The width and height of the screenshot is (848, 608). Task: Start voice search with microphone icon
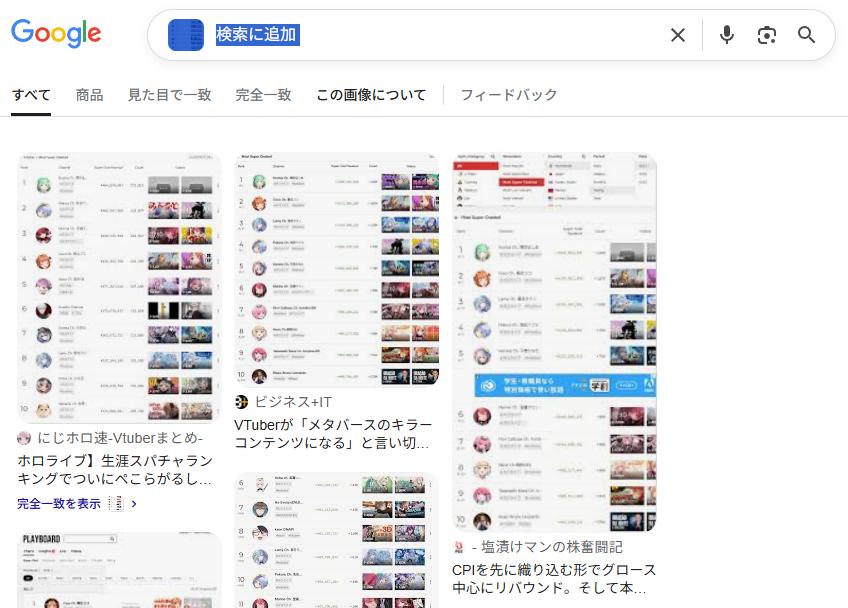coord(727,35)
